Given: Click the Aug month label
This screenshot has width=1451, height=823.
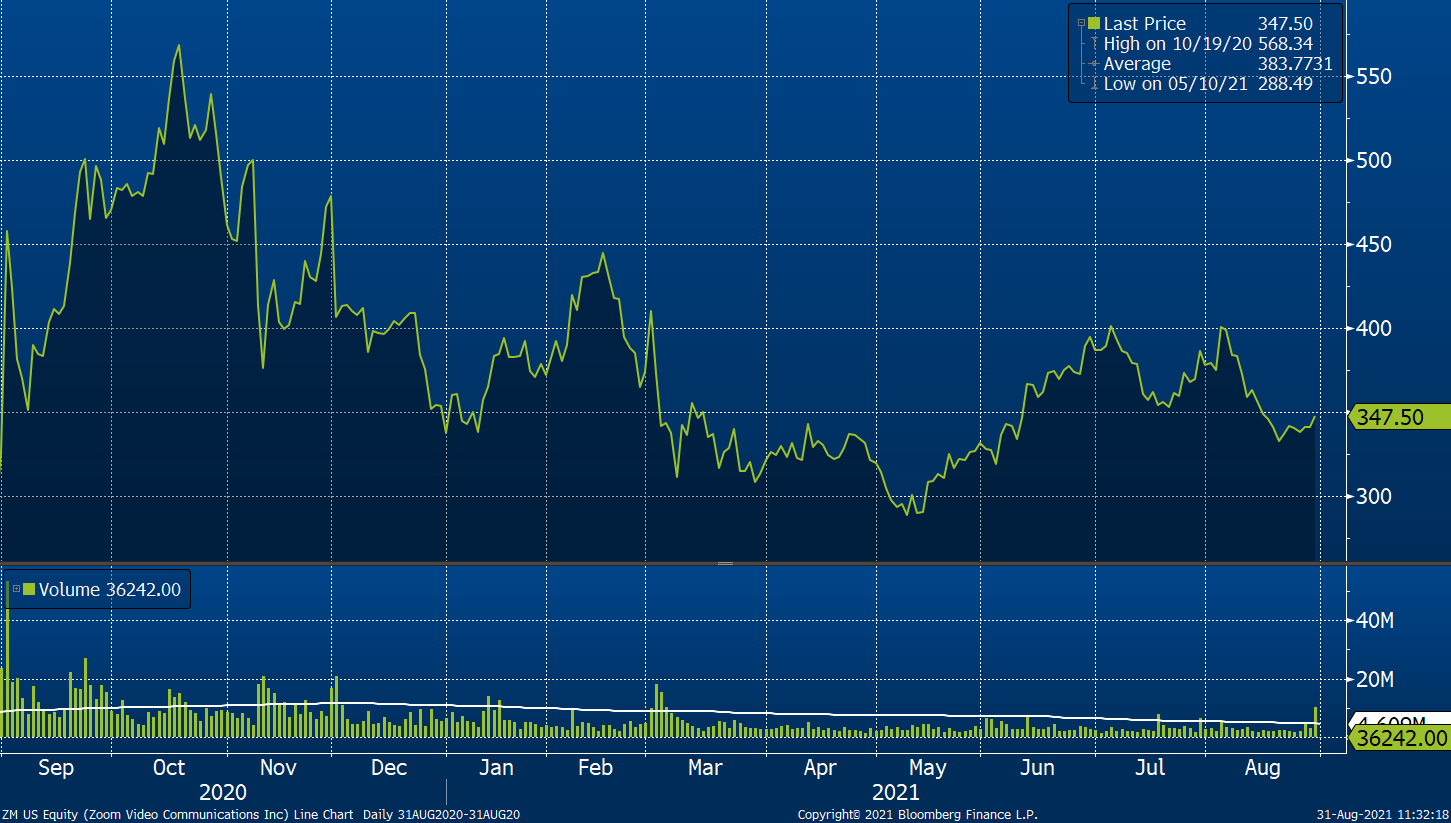Looking at the screenshot, I should click(x=1263, y=768).
